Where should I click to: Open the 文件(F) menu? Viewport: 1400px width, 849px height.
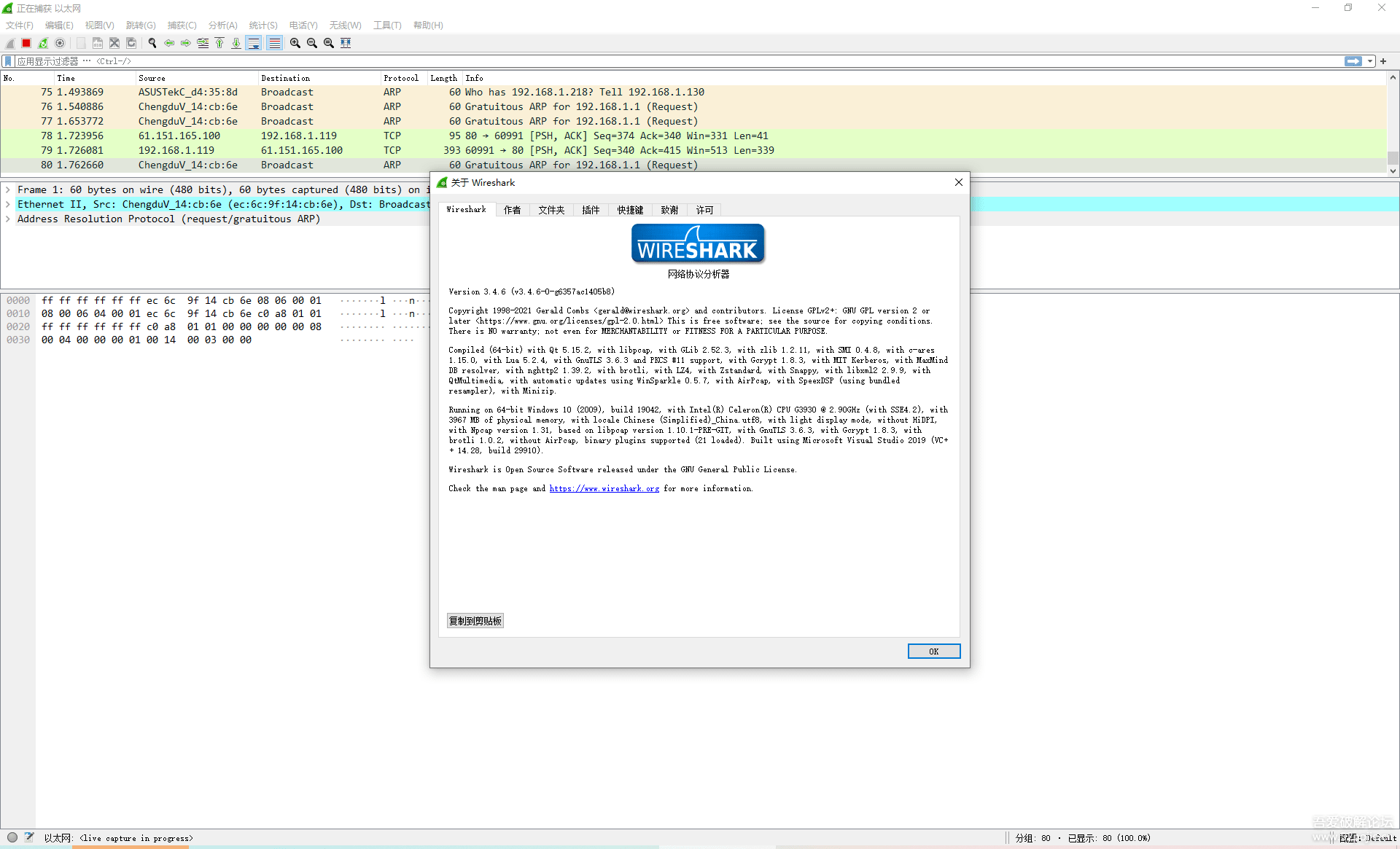(x=20, y=26)
